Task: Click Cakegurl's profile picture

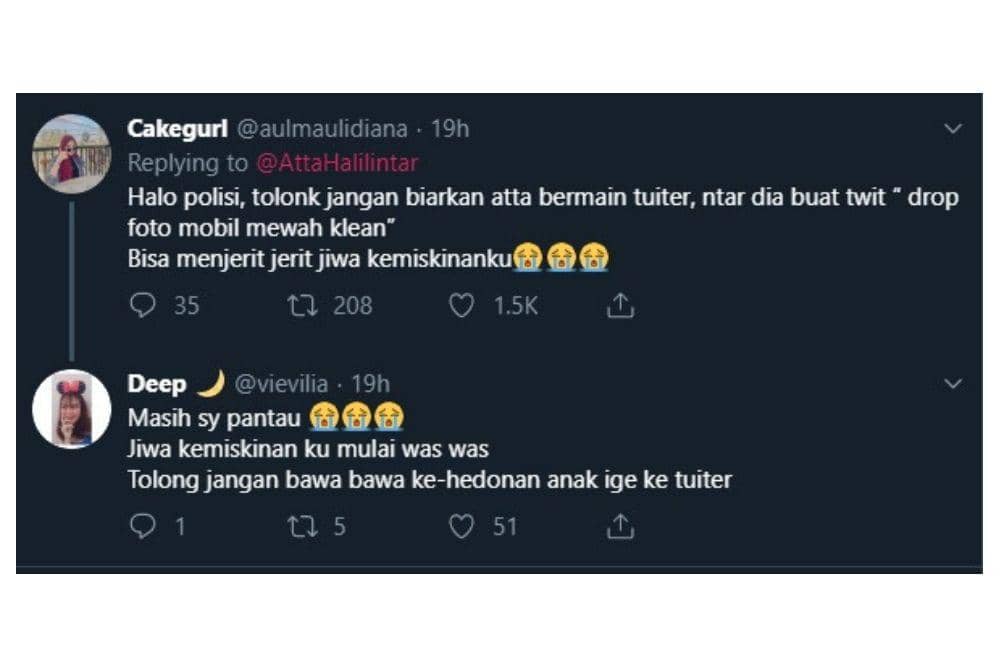Action: (72, 152)
